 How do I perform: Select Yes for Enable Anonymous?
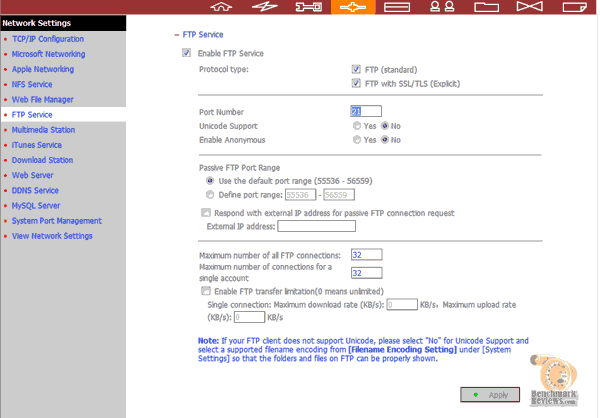357,140
